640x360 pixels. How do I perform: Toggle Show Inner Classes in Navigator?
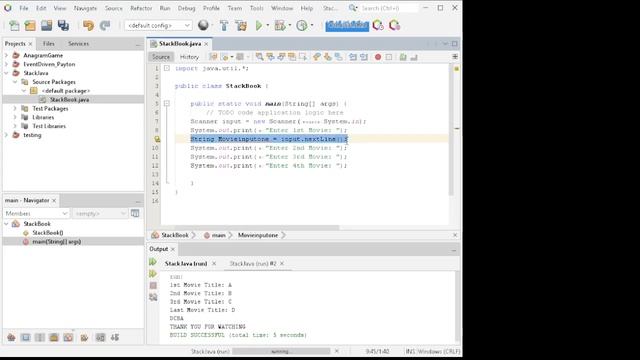(x=68, y=338)
